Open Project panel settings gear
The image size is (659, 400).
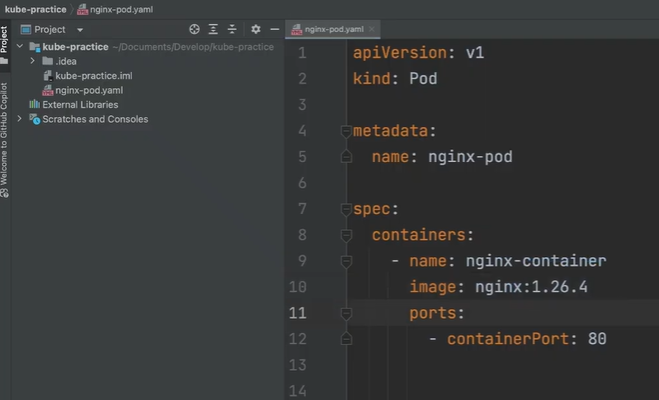tap(256, 29)
